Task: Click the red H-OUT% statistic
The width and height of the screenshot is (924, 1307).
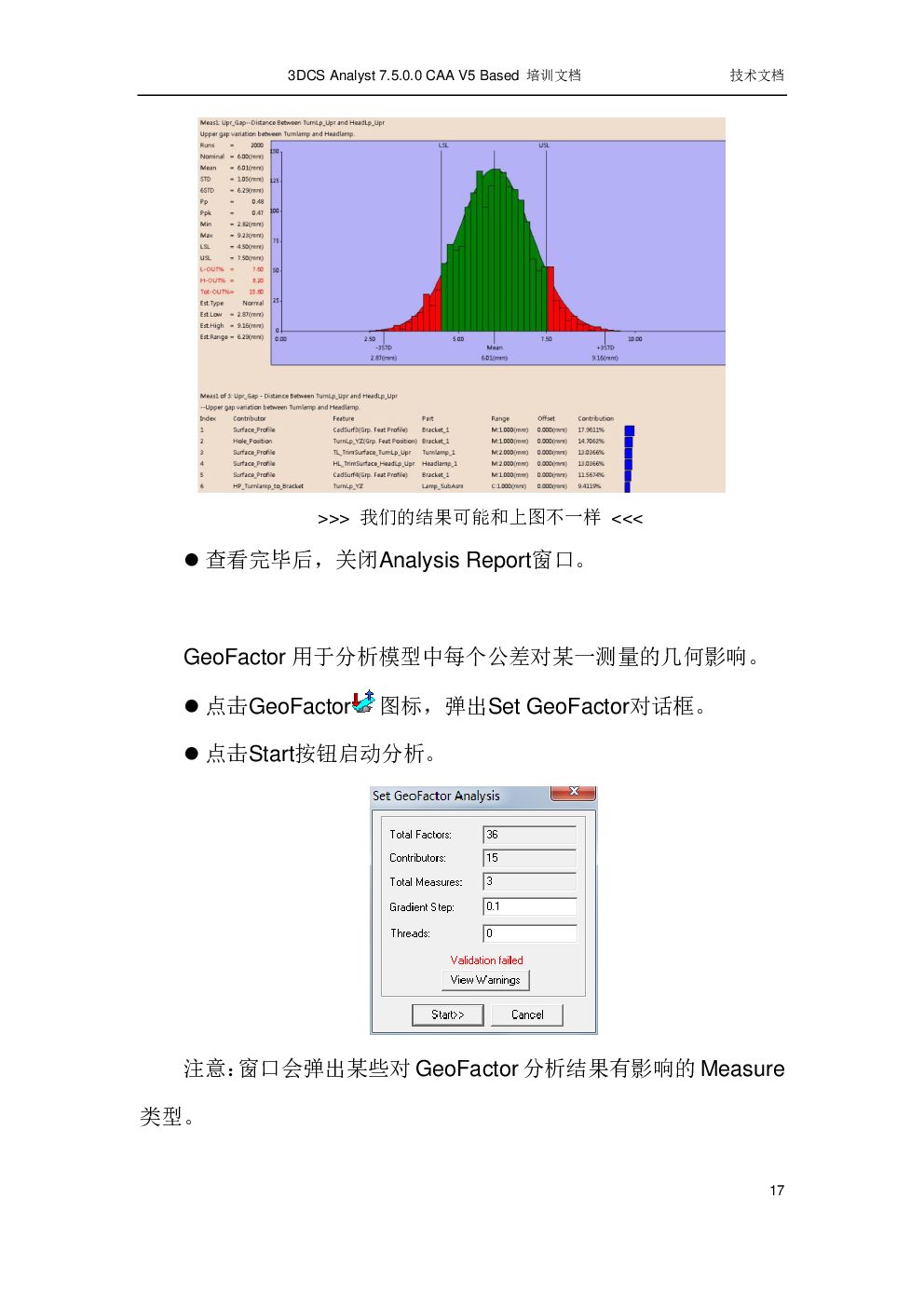Action: pyautogui.click(x=232, y=280)
